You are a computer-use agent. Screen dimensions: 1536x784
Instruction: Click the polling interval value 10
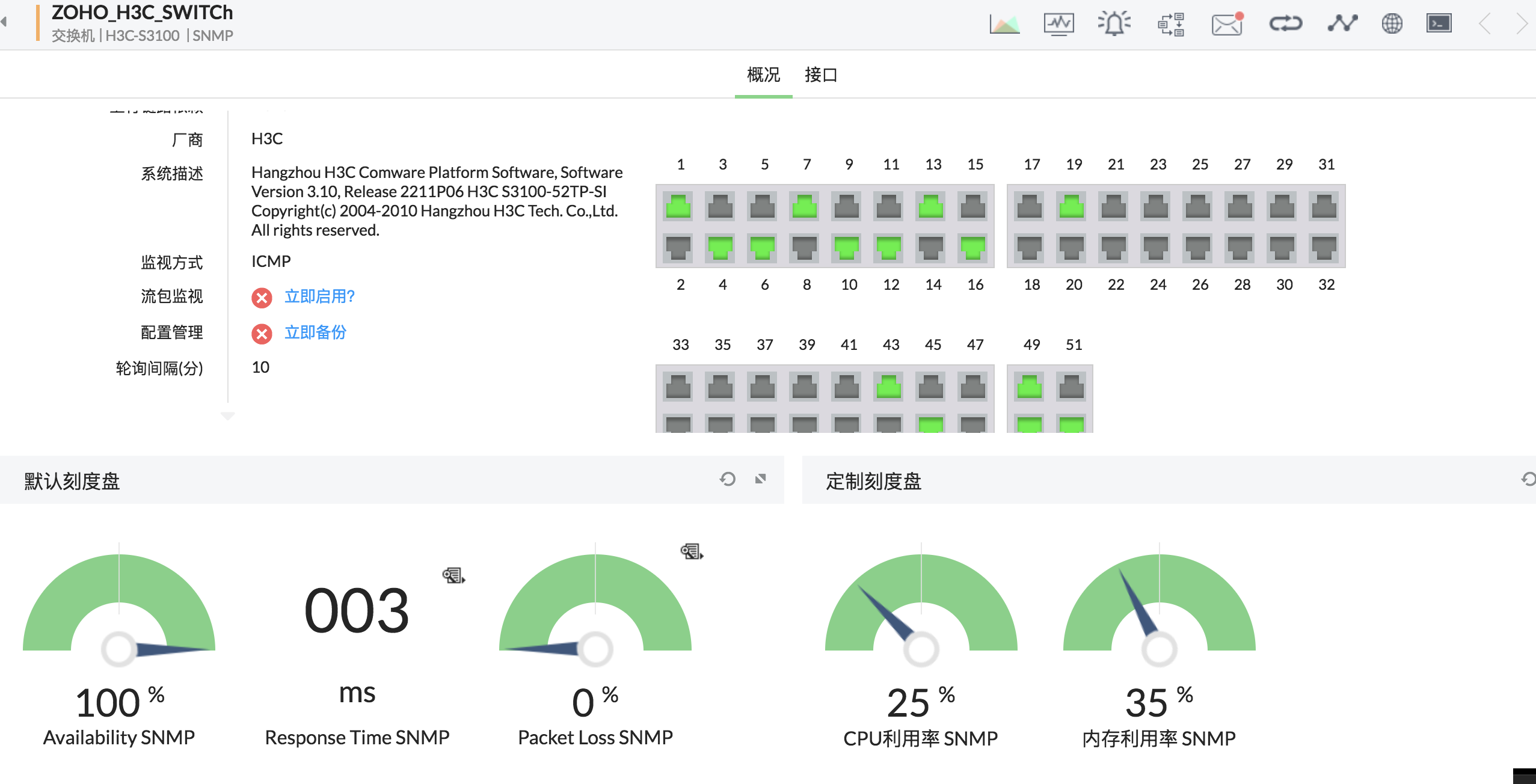point(260,367)
